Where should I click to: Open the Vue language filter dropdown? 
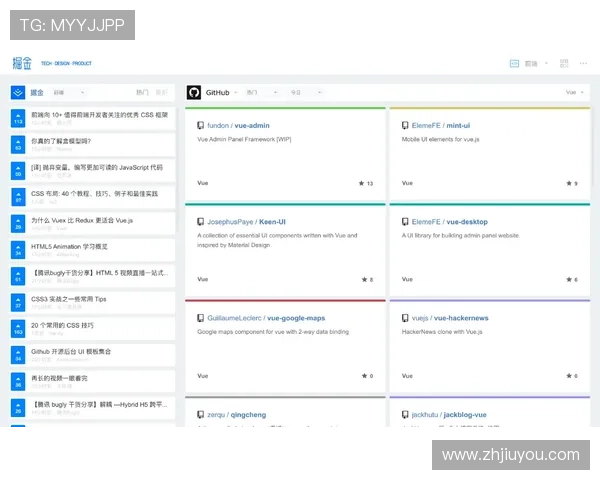[x=575, y=92]
